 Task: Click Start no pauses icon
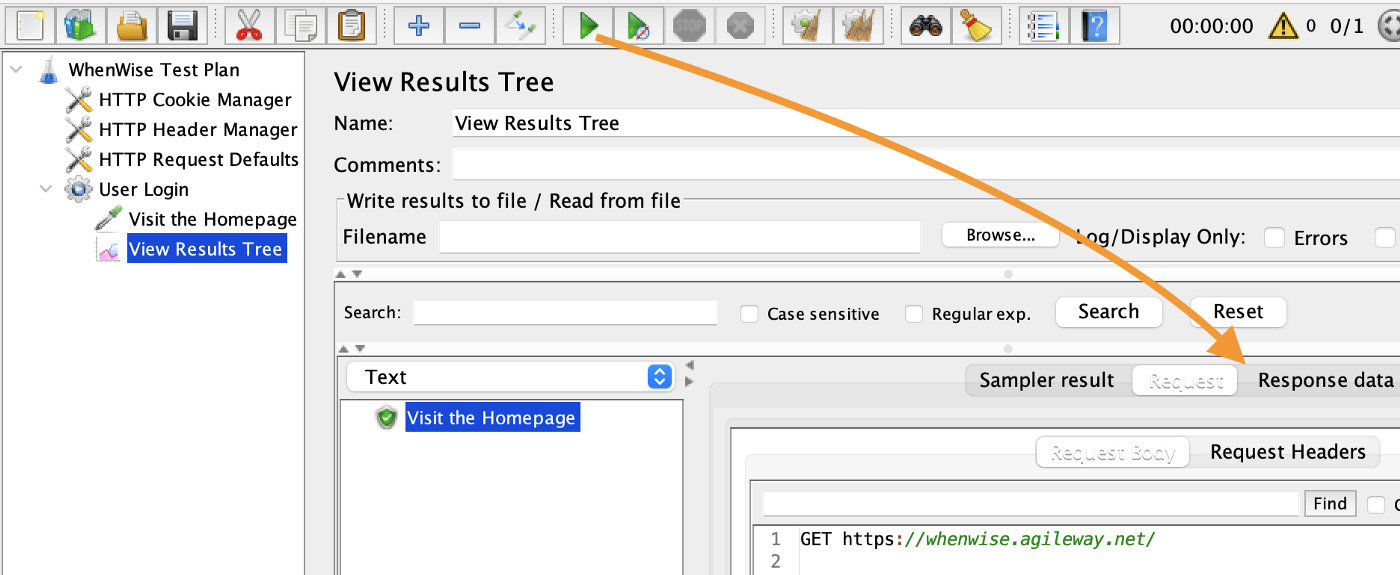[x=638, y=25]
